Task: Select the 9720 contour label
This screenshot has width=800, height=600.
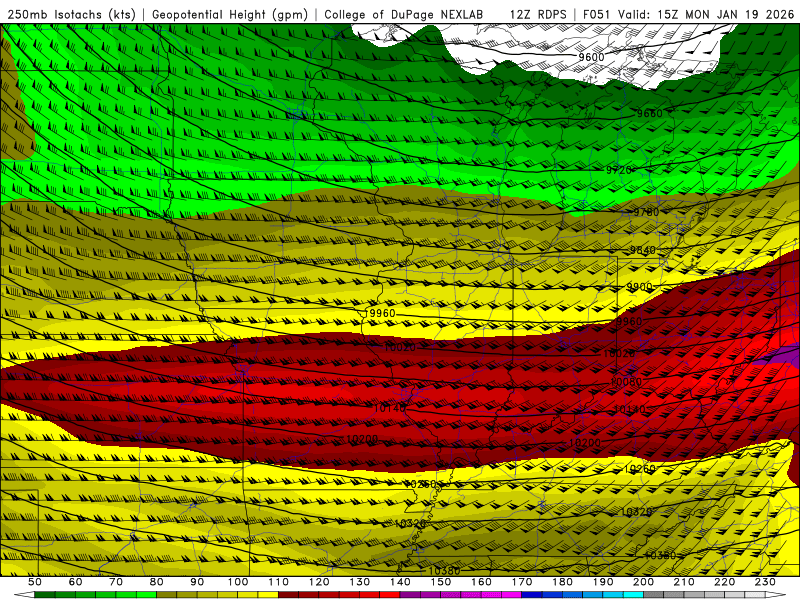Action: coord(619,170)
